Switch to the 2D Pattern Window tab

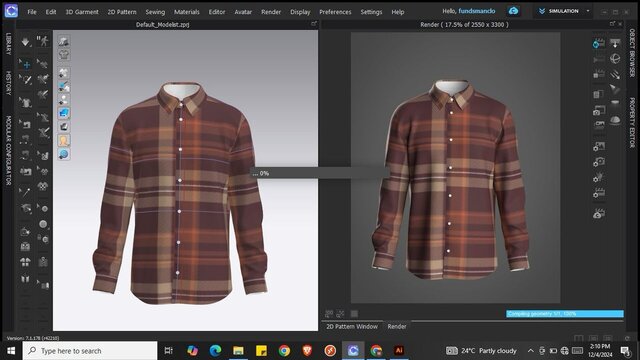352,327
